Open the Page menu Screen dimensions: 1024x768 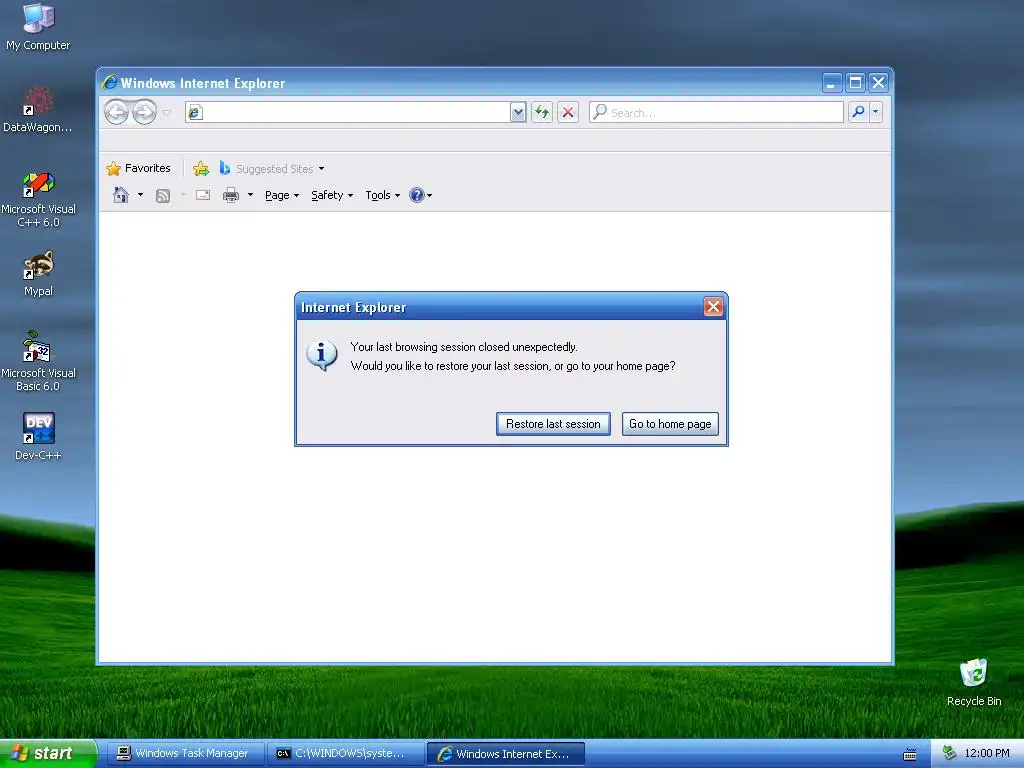coord(282,195)
